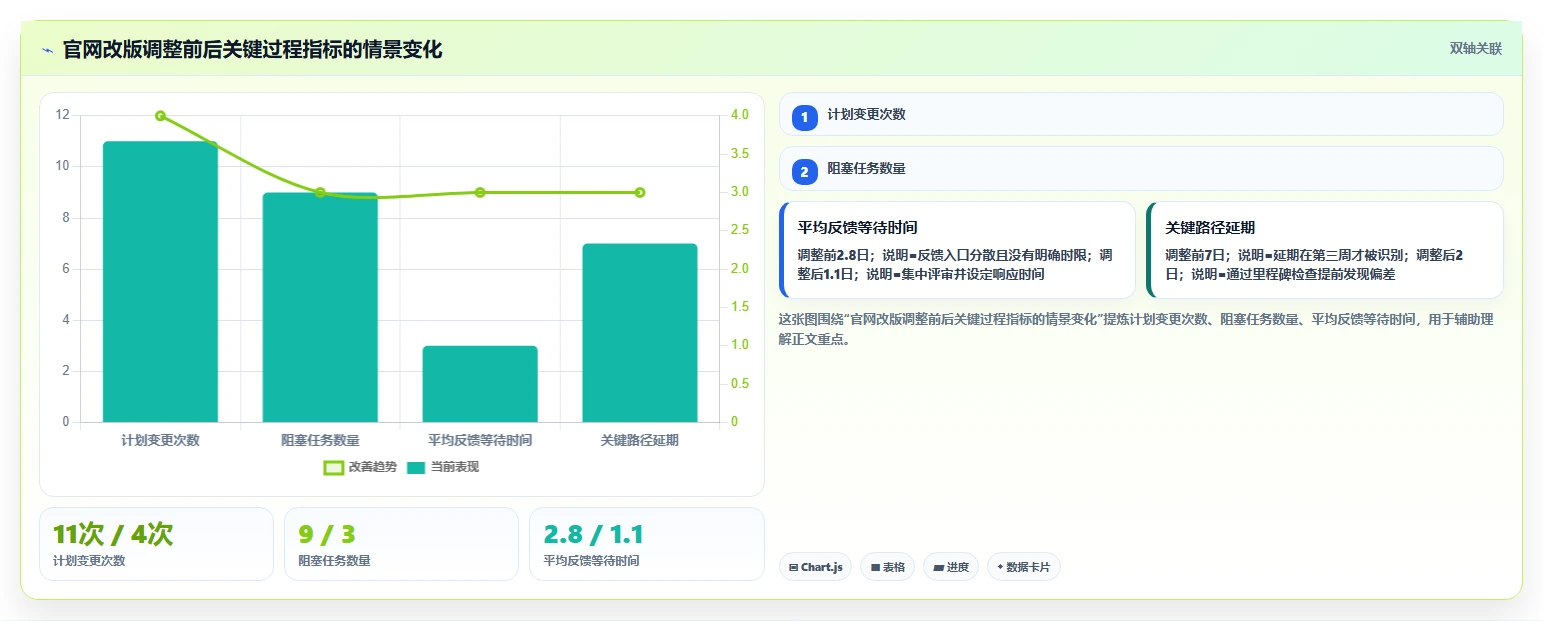Select the 平均反馈等待时间 bar in the chart

coord(480,384)
